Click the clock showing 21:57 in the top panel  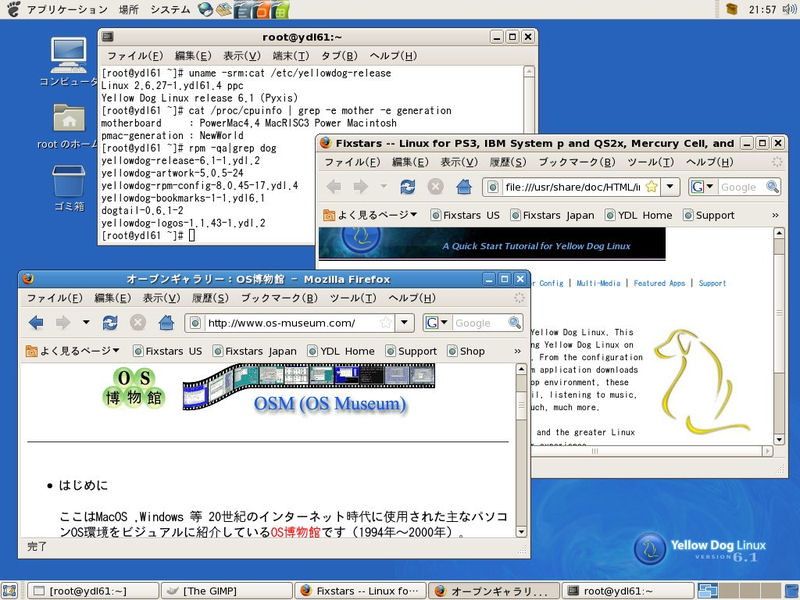[762, 9]
